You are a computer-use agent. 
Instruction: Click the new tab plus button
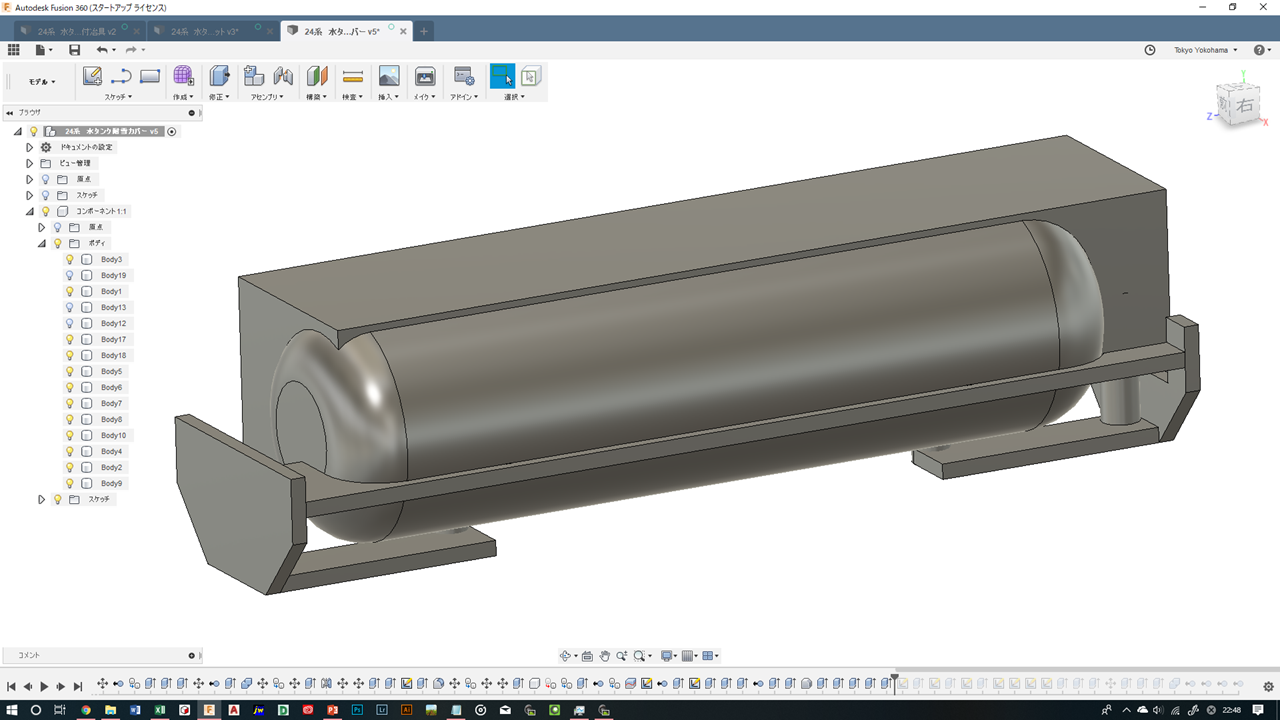click(424, 31)
